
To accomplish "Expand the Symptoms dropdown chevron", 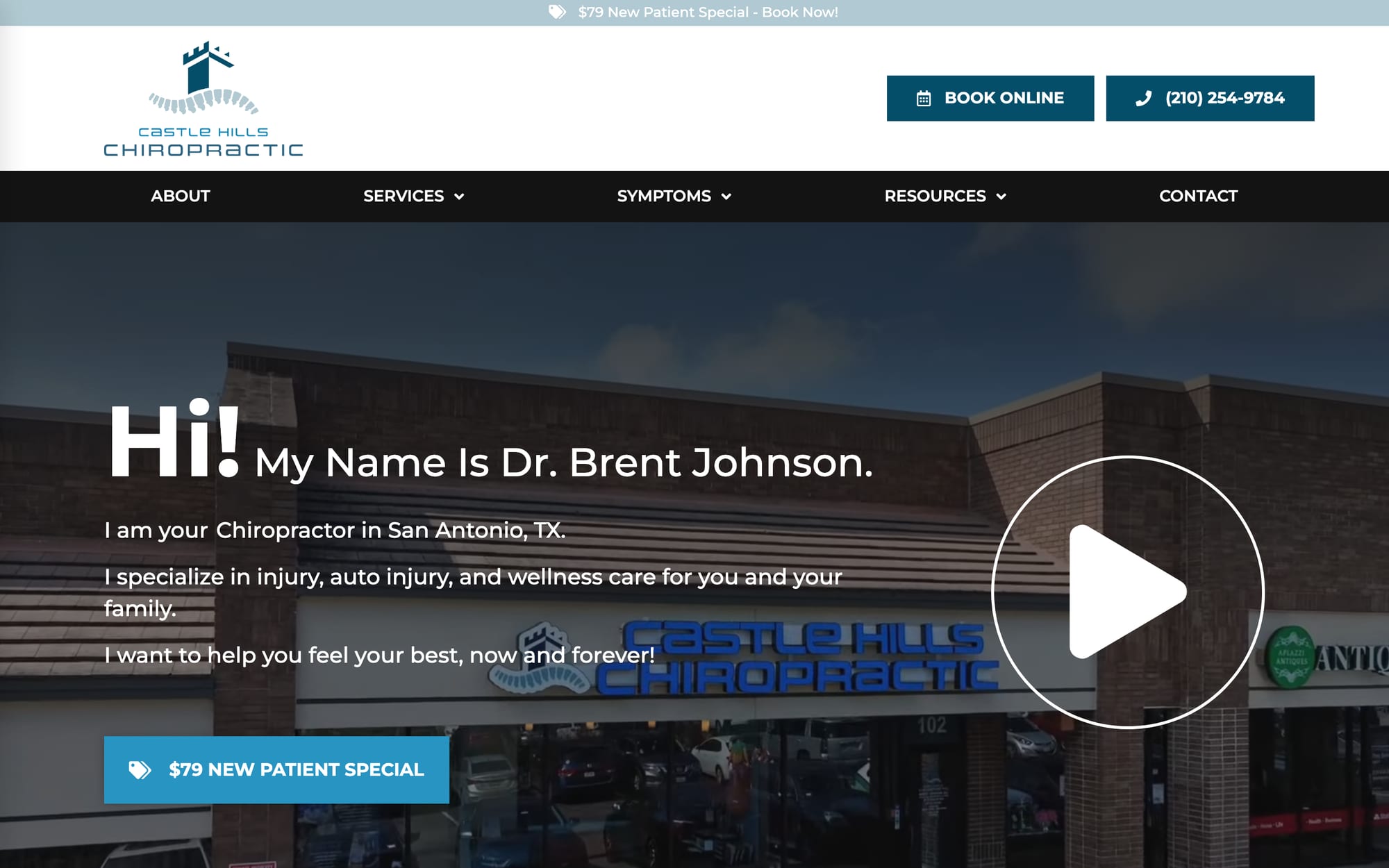I will coord(726,197).
